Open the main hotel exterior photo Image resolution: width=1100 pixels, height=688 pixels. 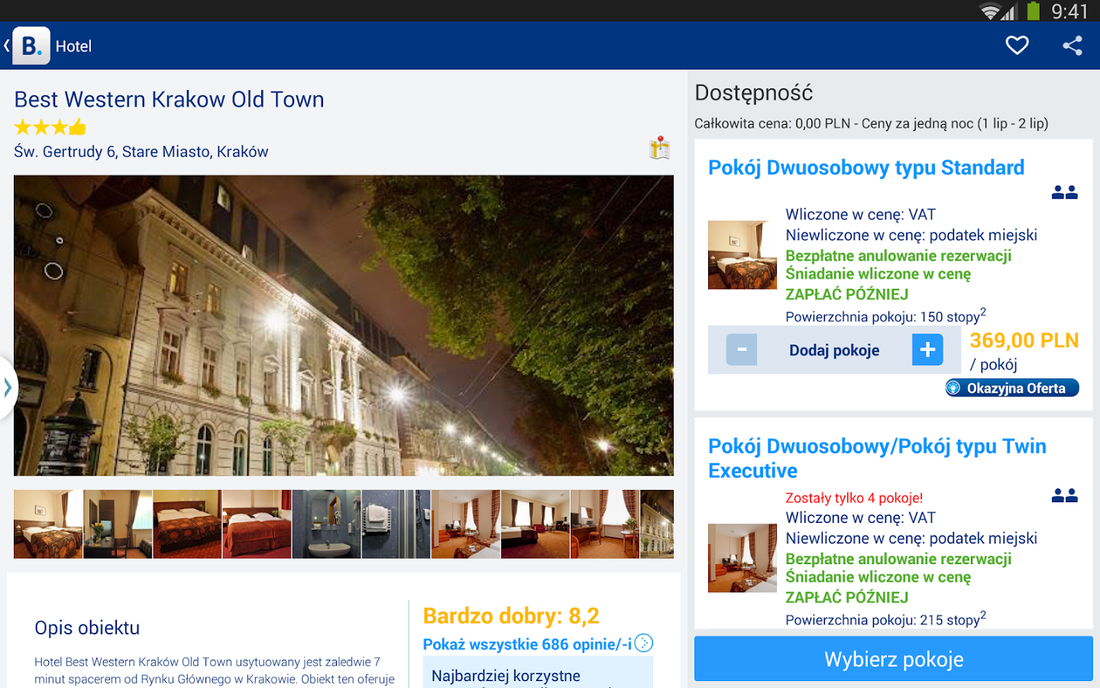click(x=344, y=325)
